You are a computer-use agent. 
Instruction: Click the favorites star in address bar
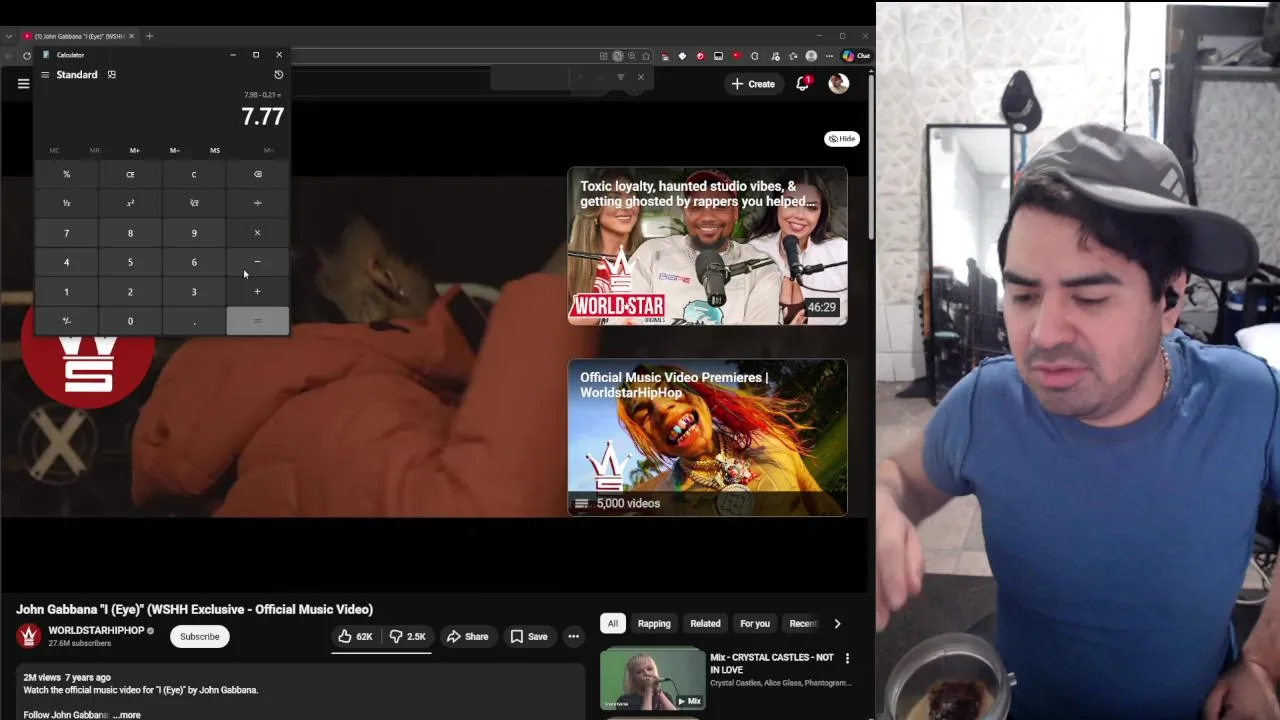pos(645,56)
